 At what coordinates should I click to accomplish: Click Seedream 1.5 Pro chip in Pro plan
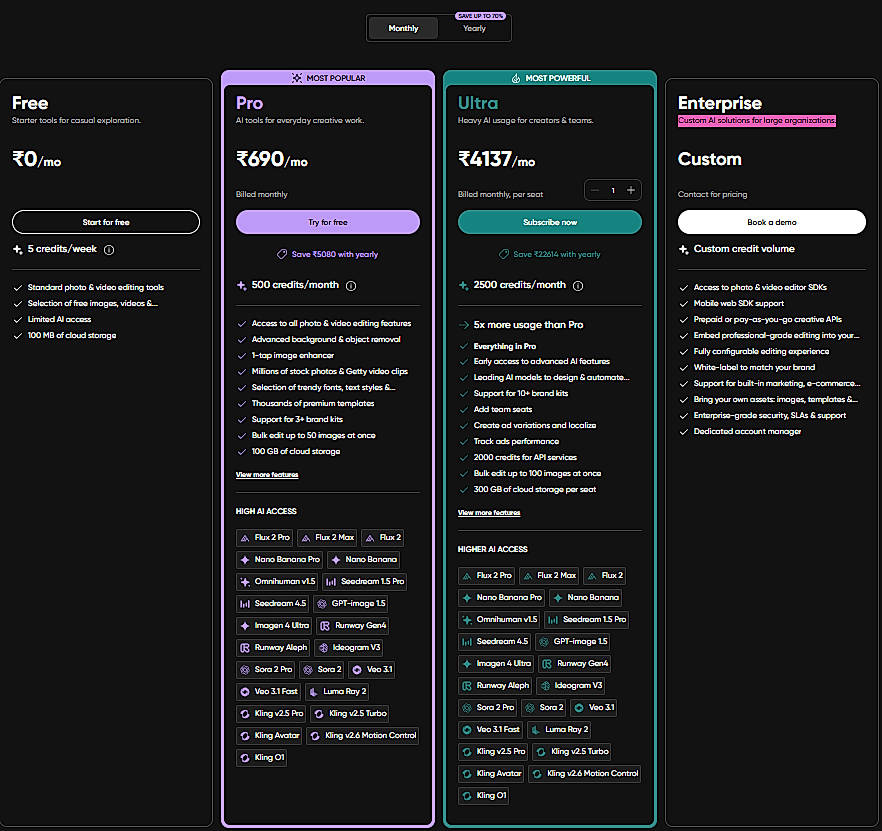[364, 581]
